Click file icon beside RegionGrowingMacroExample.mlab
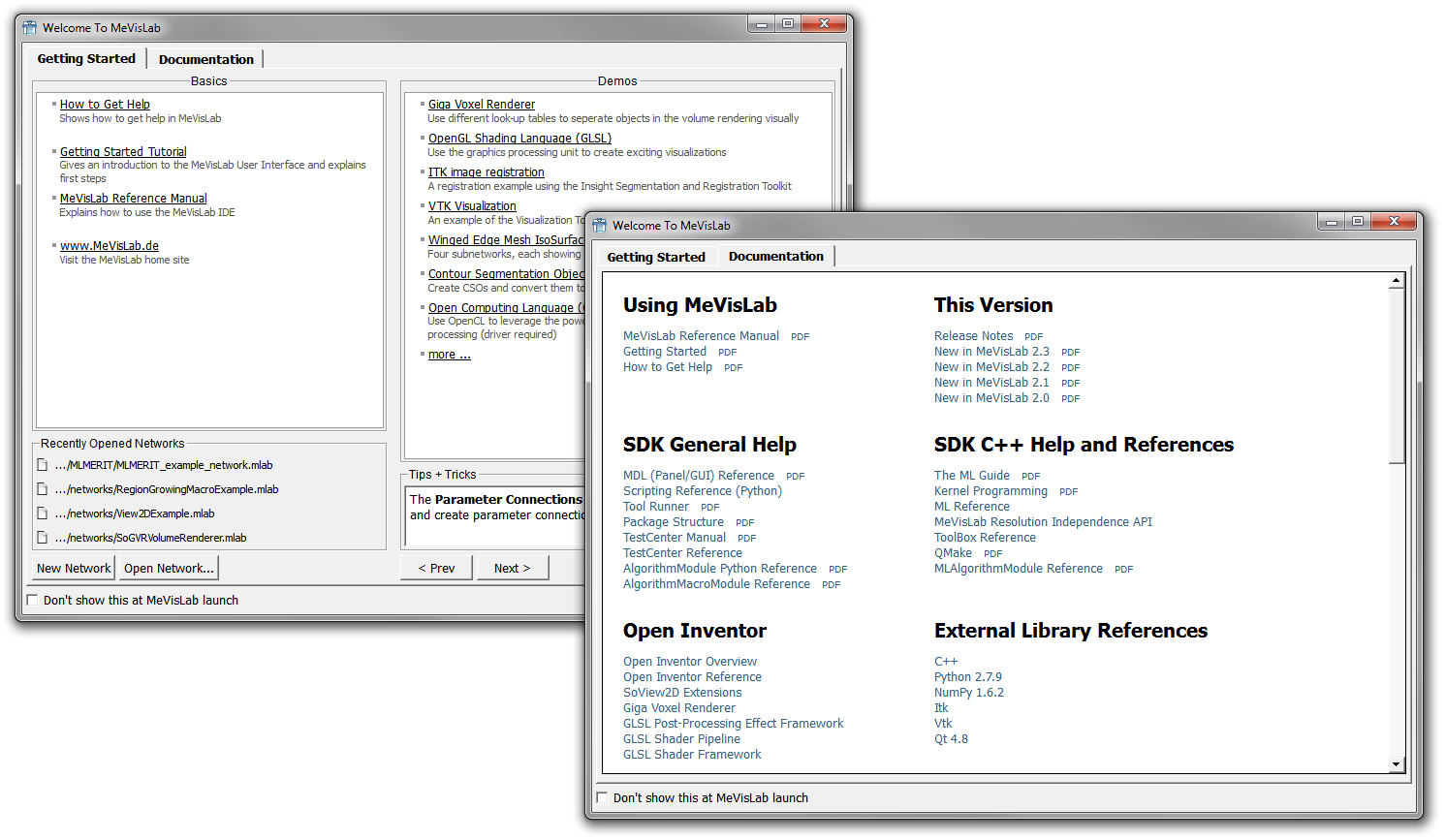The height and width of the screenshot is (840, 1446). [42, 489]
